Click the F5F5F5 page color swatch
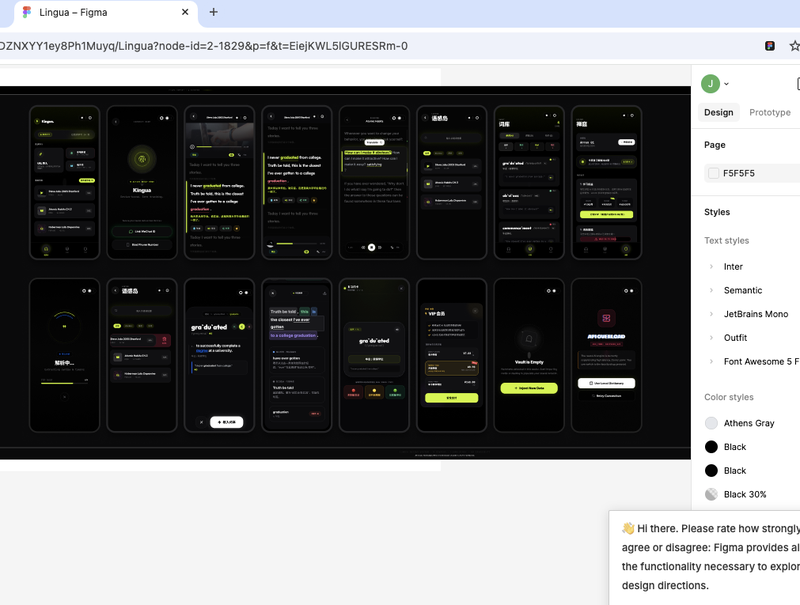The height and width of the screenshot is (605, 800). point(713,173)
